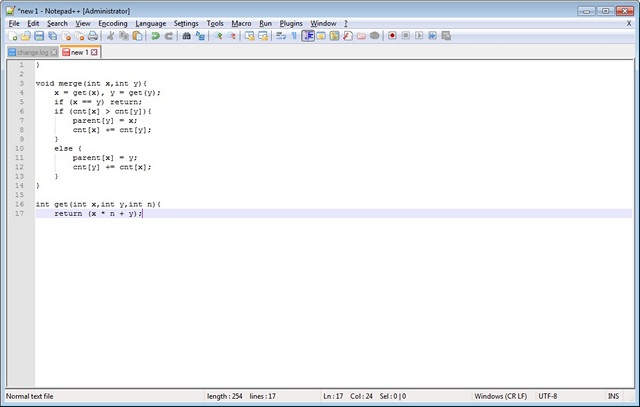Toggle synchronized vertical scrolling icon
This screenshot has width=640, height=407.
pos(249,36)
